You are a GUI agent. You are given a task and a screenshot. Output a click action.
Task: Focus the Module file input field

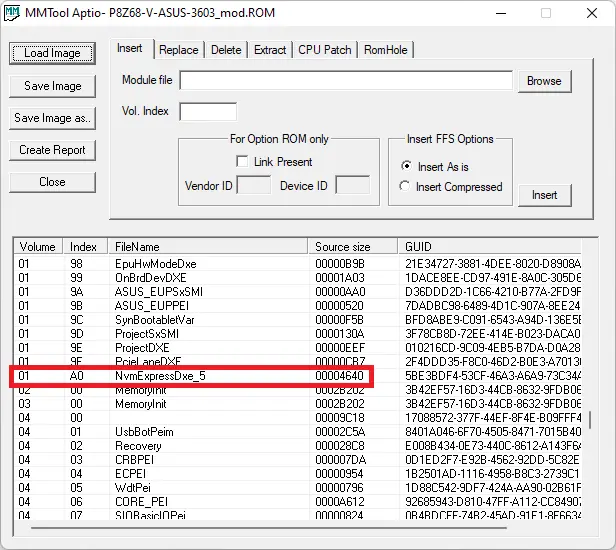(x=346, y=81)
